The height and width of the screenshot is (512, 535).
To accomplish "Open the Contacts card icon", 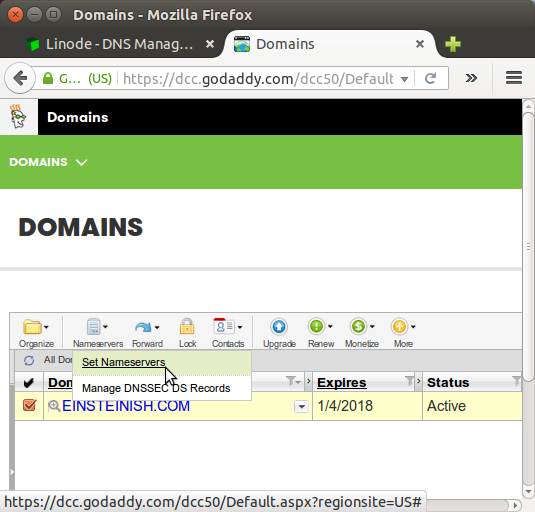I will click(224, 326).
